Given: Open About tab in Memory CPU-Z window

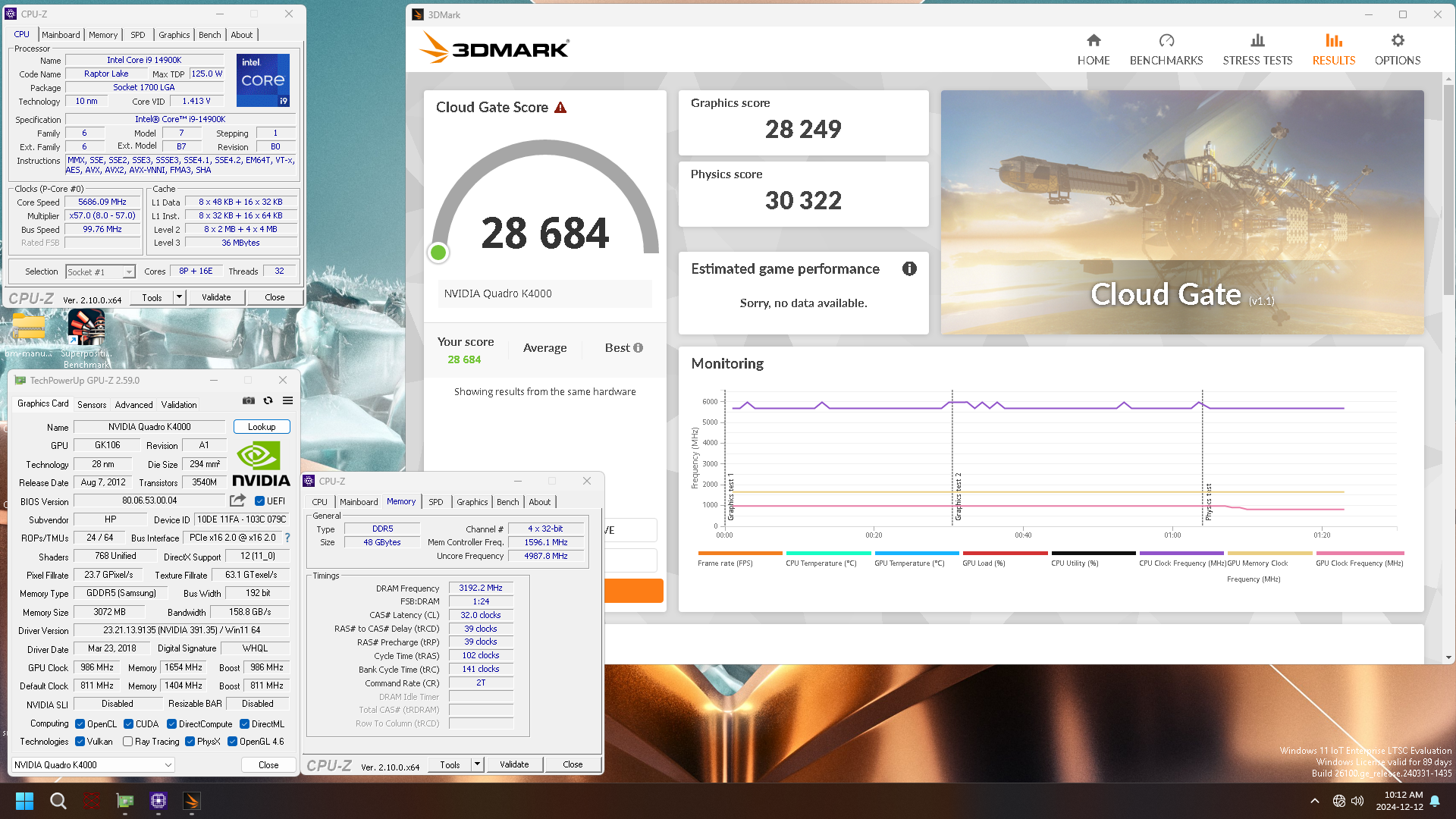Looking at the screenshot, I should pos(540,502).
